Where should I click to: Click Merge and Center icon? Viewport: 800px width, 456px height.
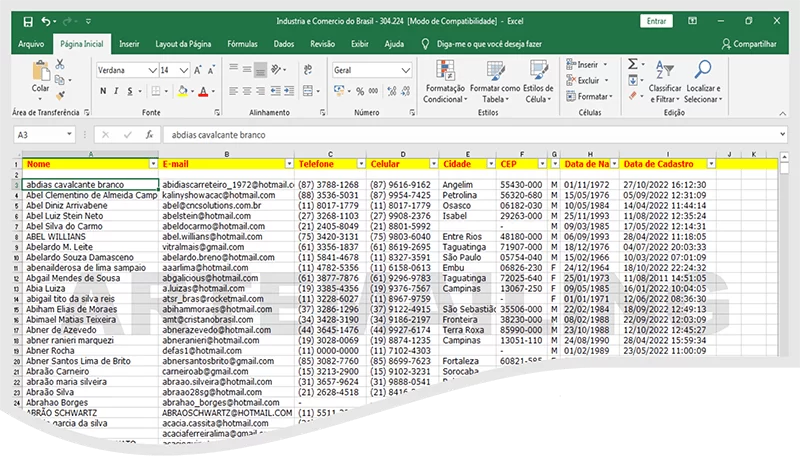point(308,91)
